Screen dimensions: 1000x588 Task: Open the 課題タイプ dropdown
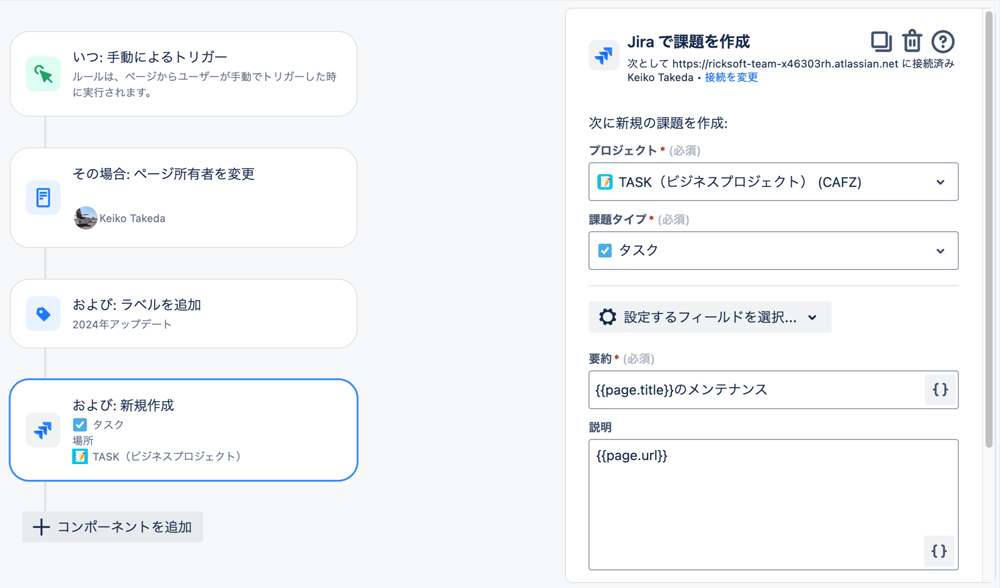(x=773, y=250)
